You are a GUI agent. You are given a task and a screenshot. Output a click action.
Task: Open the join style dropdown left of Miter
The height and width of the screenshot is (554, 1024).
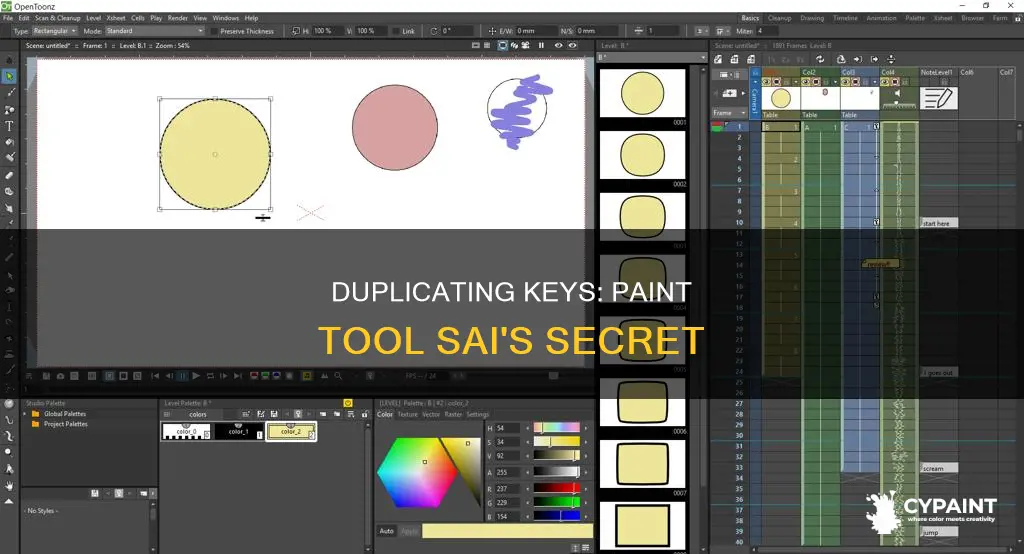tap(721, 31)
